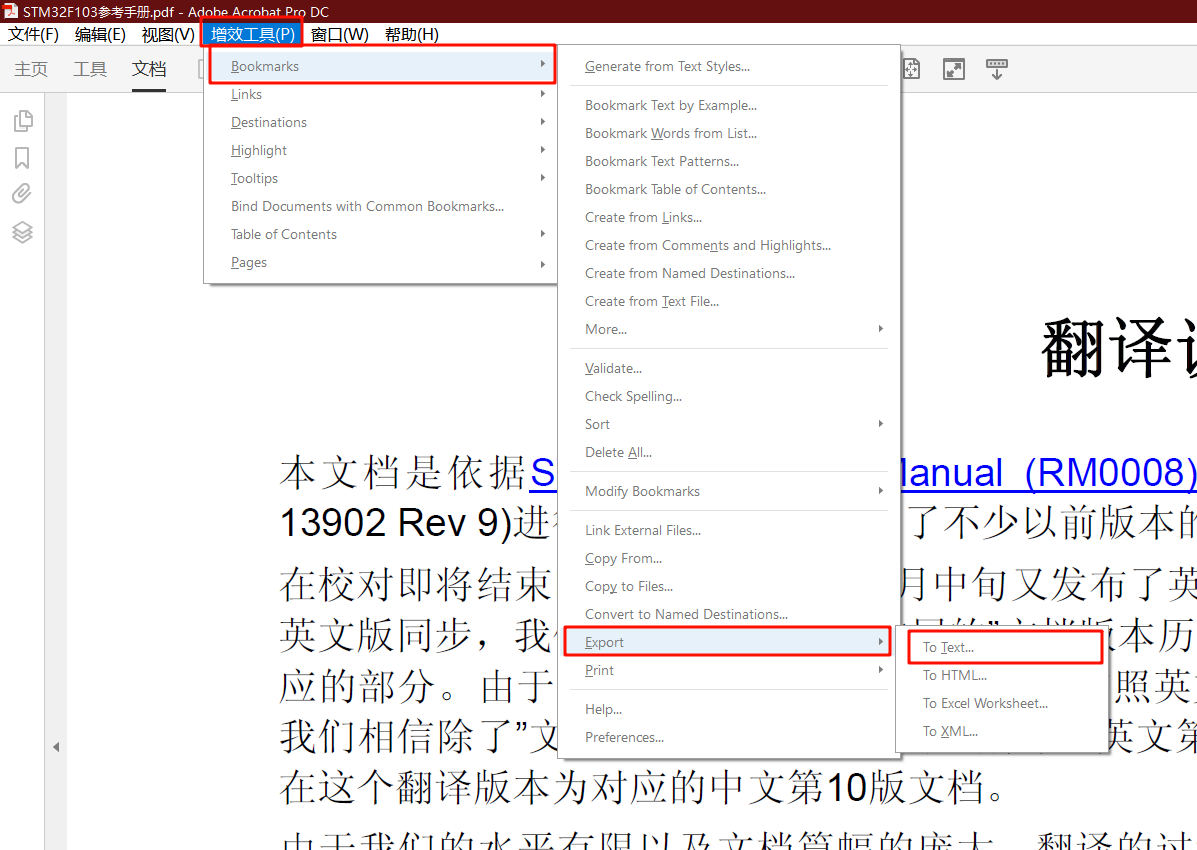Export bookmarks To Text
1197x850 pixels.
[x=1002, y=648]
